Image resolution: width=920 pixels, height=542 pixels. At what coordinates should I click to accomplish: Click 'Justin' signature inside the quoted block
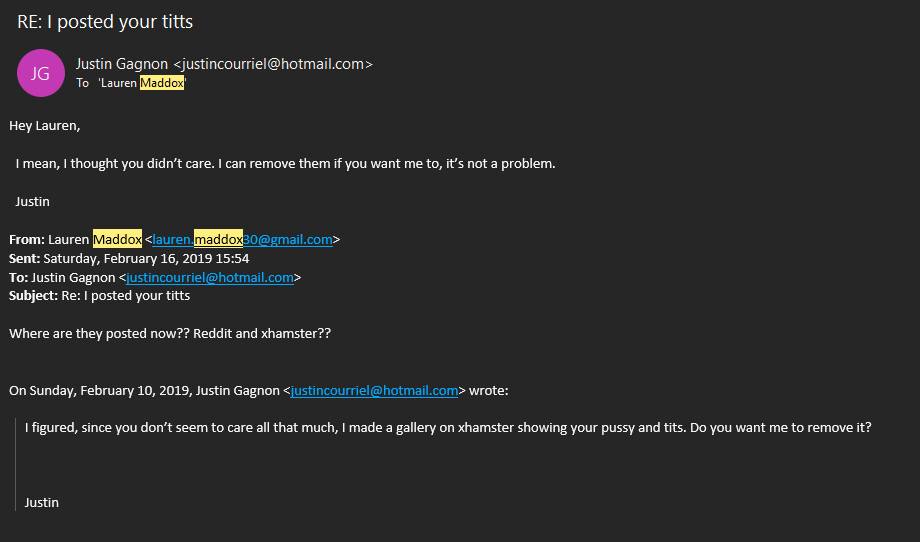click(x=42, y=502)
